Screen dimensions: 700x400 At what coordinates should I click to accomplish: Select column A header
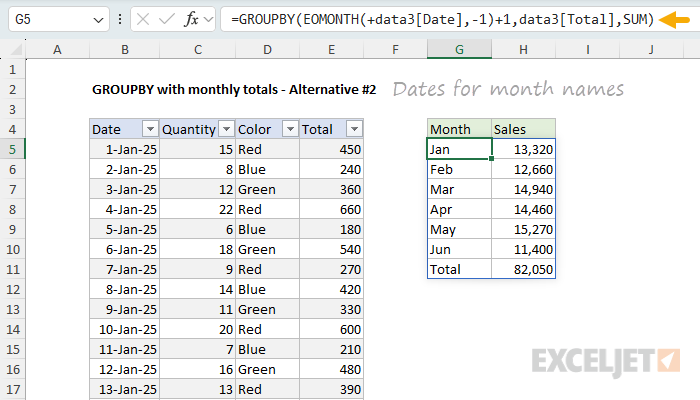57,50
